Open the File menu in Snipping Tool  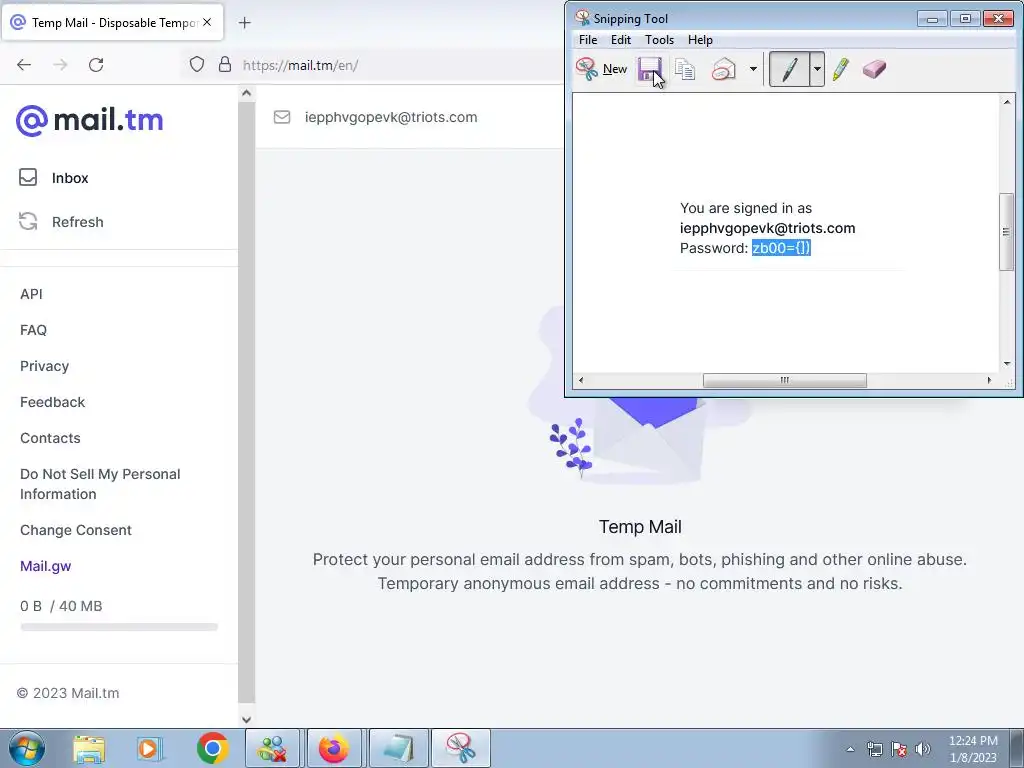tap(588, 40)
